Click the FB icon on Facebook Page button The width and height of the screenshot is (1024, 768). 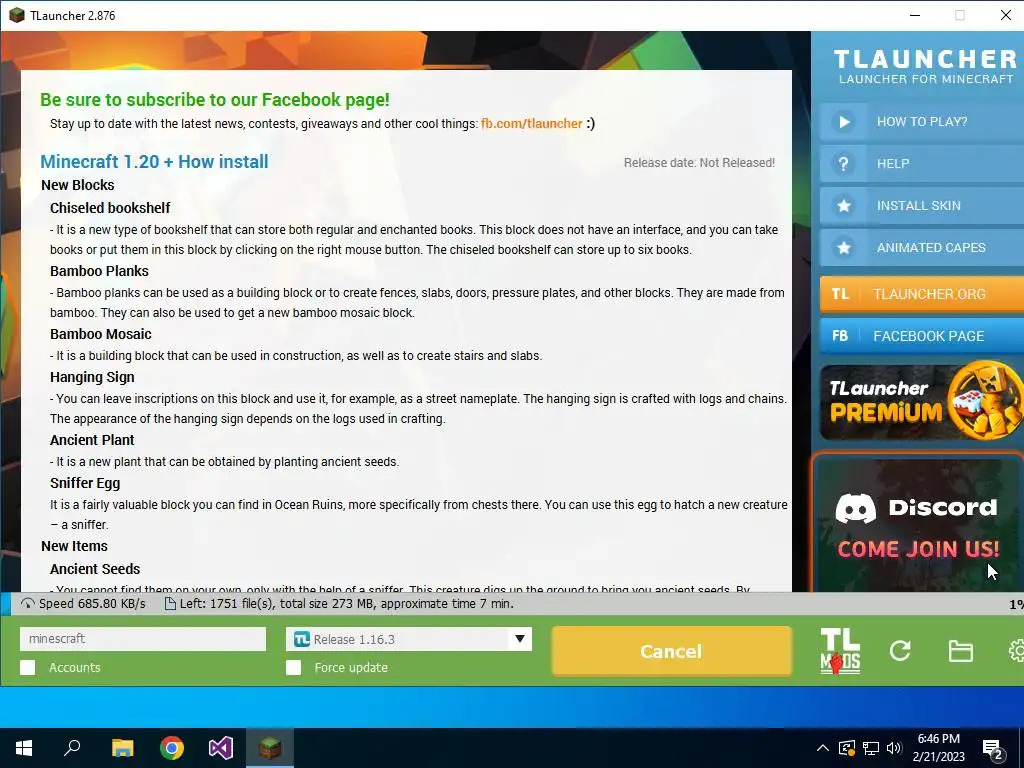coord(840,336)
